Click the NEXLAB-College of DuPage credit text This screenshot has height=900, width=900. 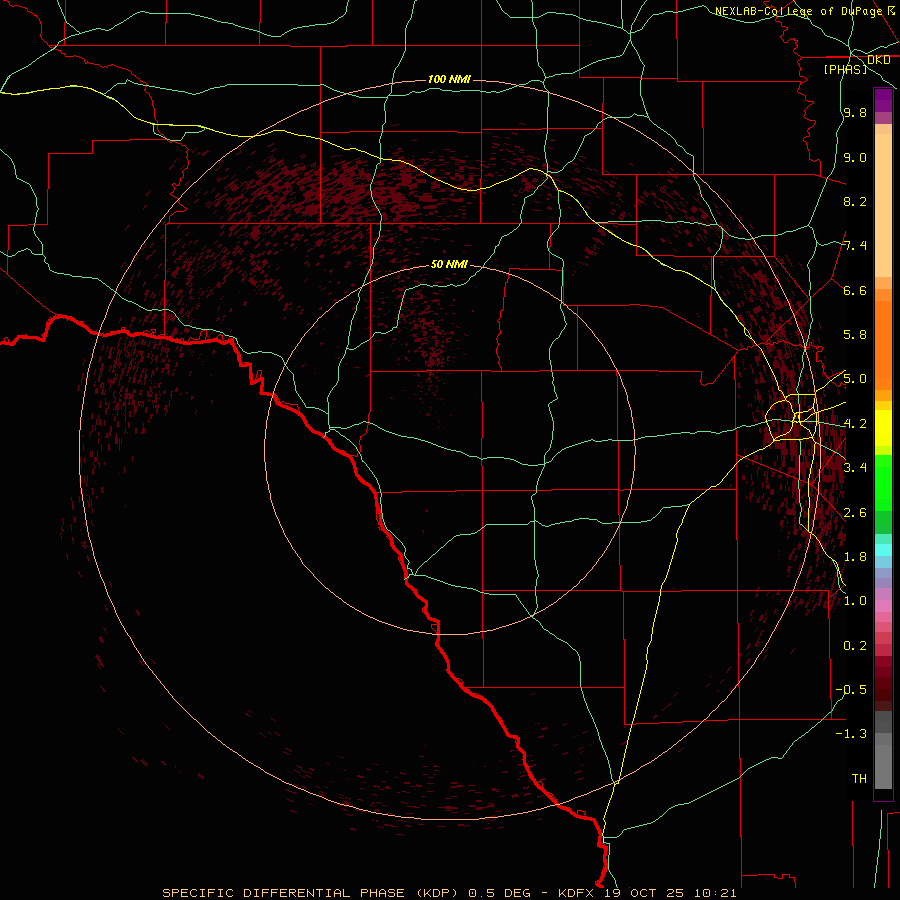pyautogui.click(x=804, y=11)
